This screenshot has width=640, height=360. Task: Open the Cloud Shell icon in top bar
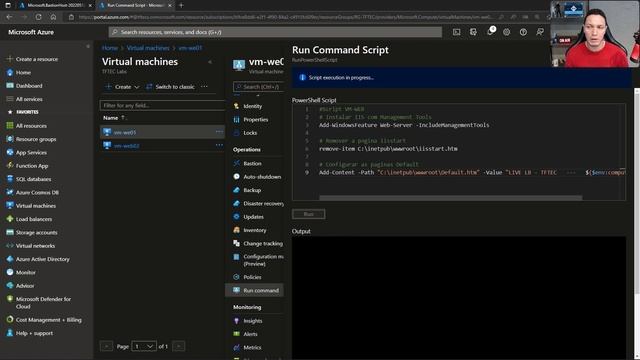coord(456,32)
